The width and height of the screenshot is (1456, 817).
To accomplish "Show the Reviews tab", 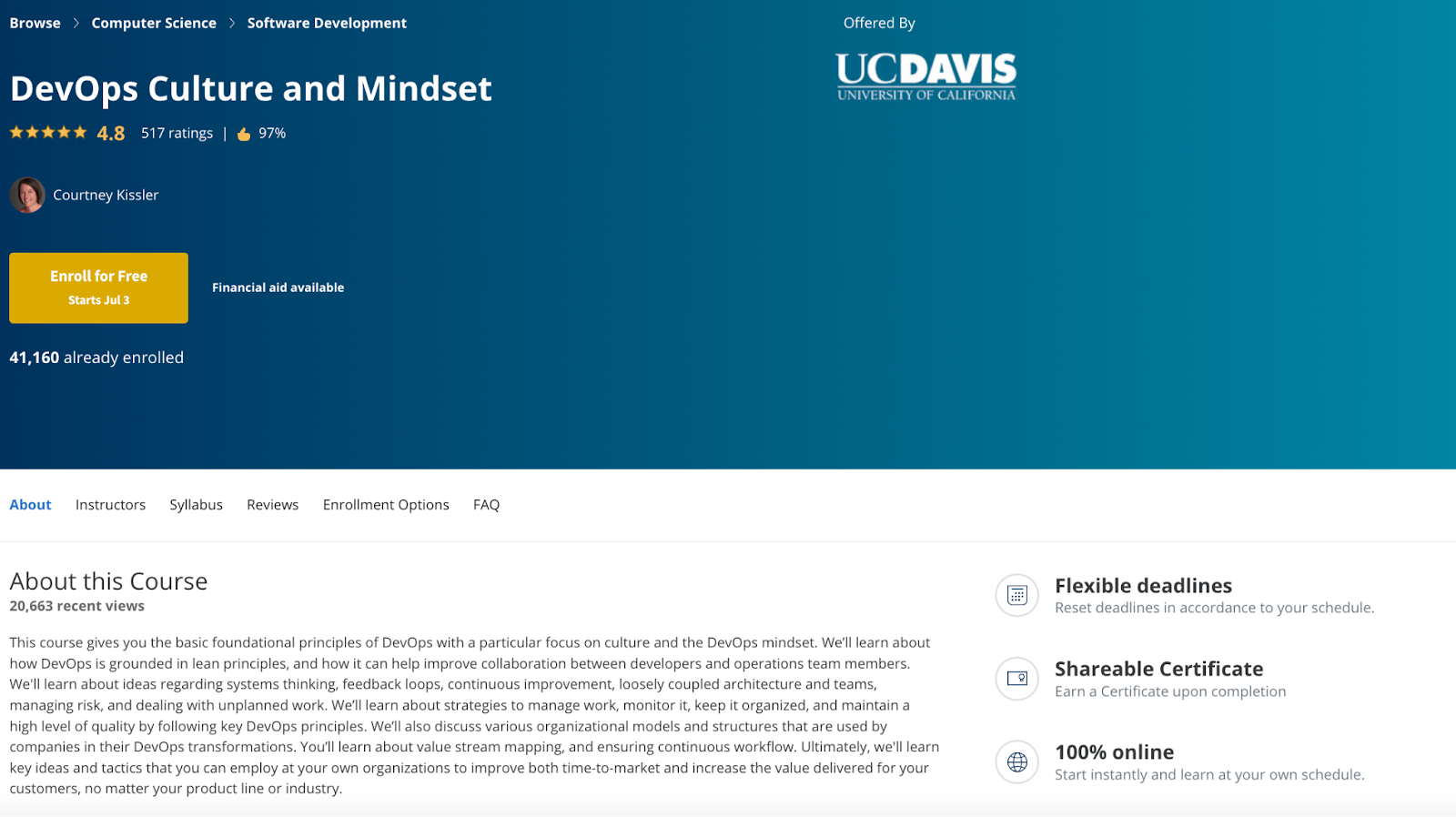I will [272, 505].
